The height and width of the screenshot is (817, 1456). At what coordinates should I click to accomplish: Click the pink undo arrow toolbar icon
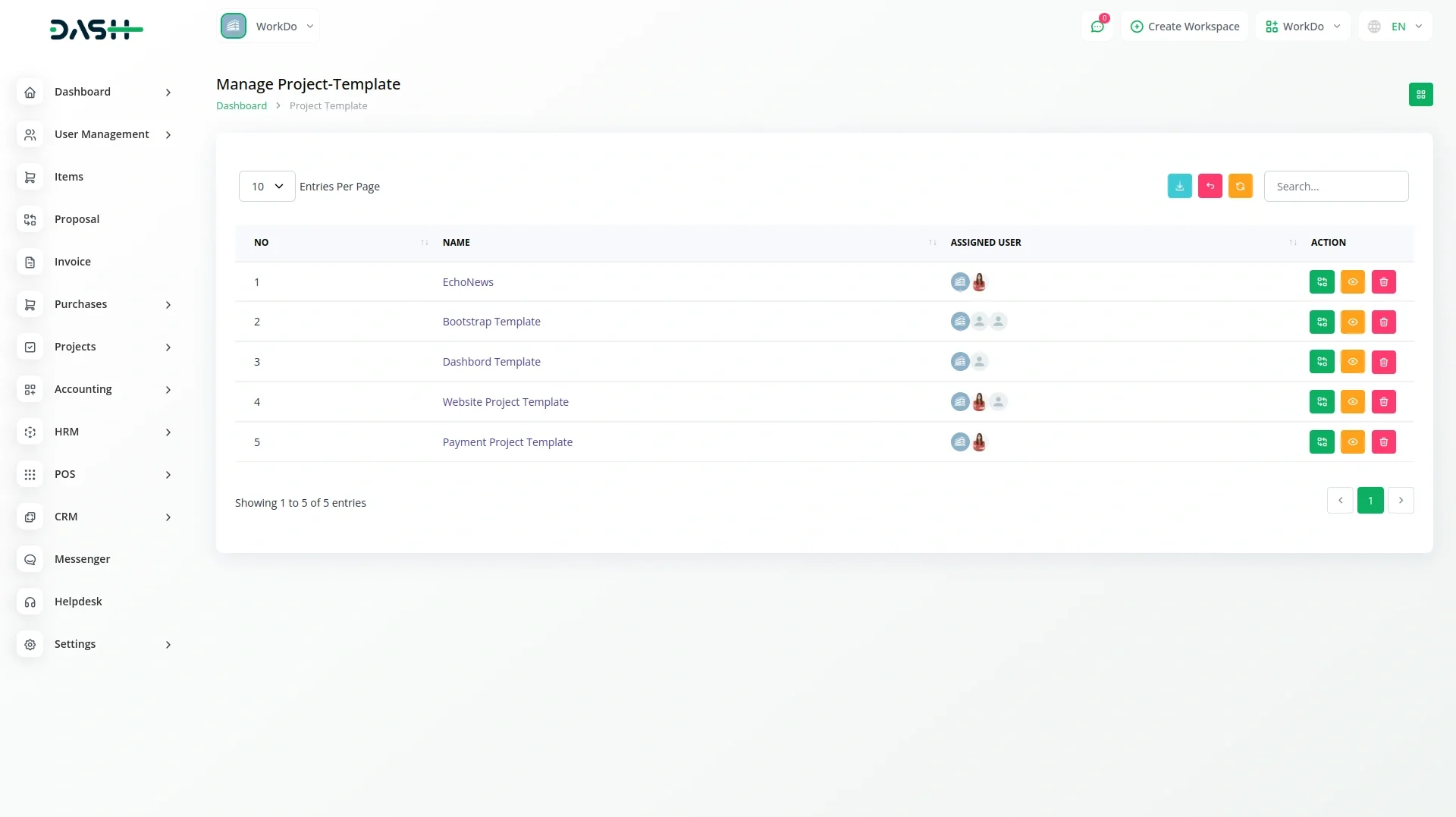(x=1210, y=187)
